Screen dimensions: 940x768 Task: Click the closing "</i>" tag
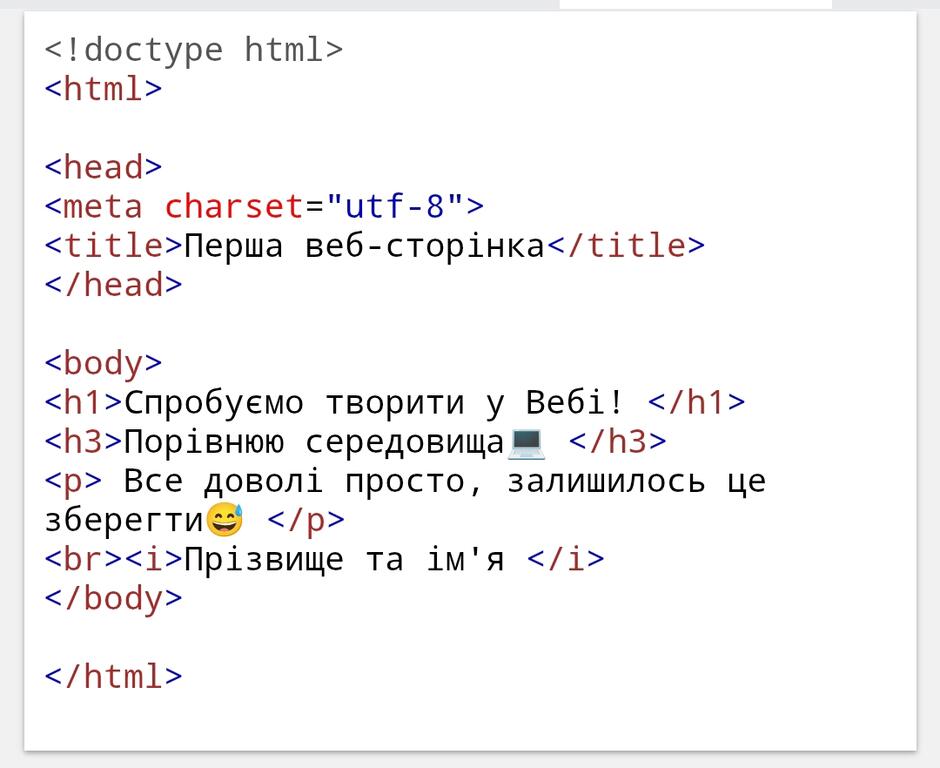566,559
